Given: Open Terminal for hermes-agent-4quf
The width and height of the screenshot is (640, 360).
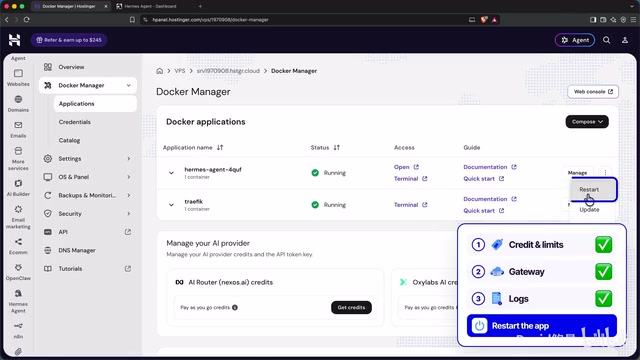Looking at the screenshot, I should tap(410, 178).
